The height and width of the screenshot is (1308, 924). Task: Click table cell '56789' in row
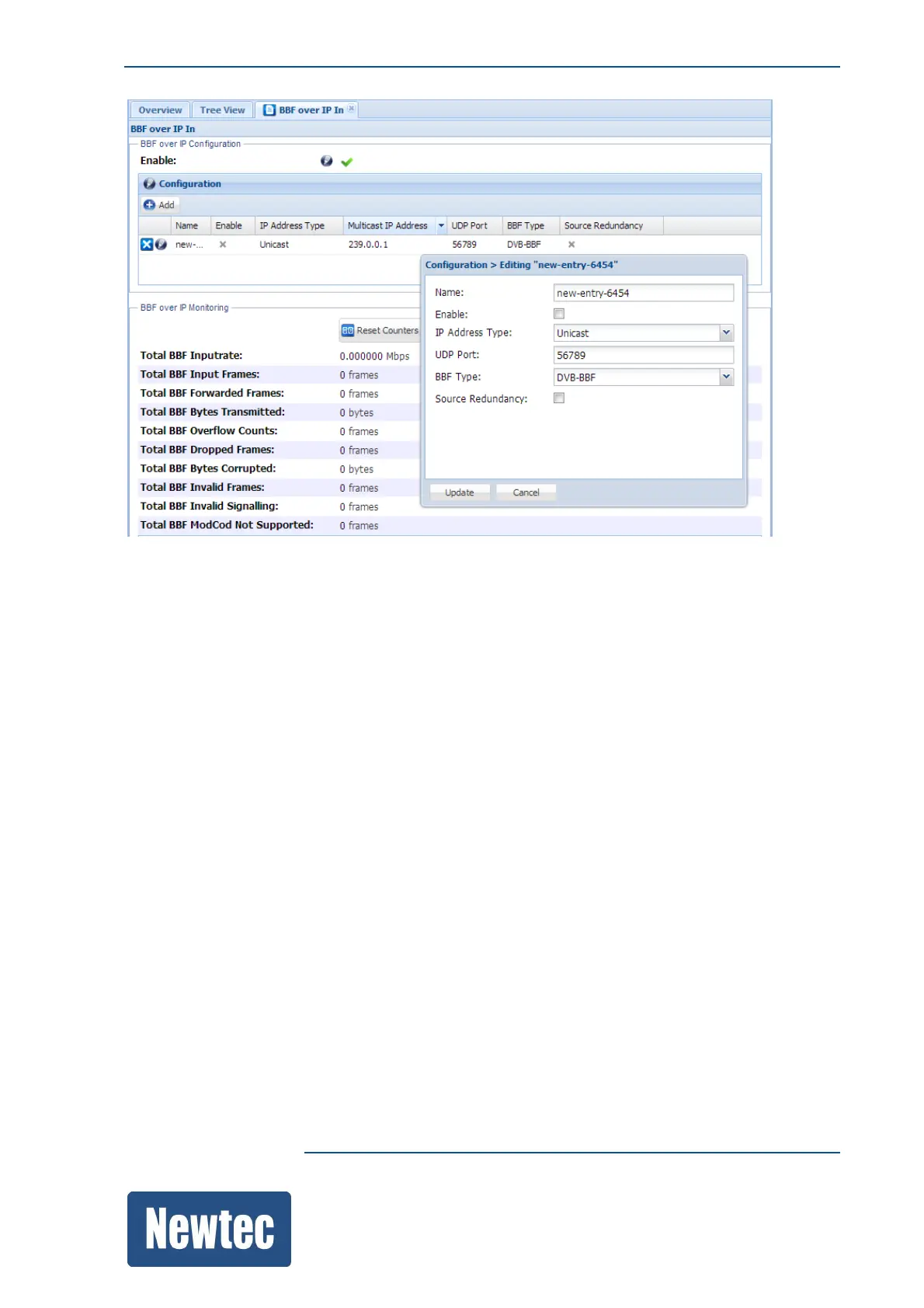(464, 245)
